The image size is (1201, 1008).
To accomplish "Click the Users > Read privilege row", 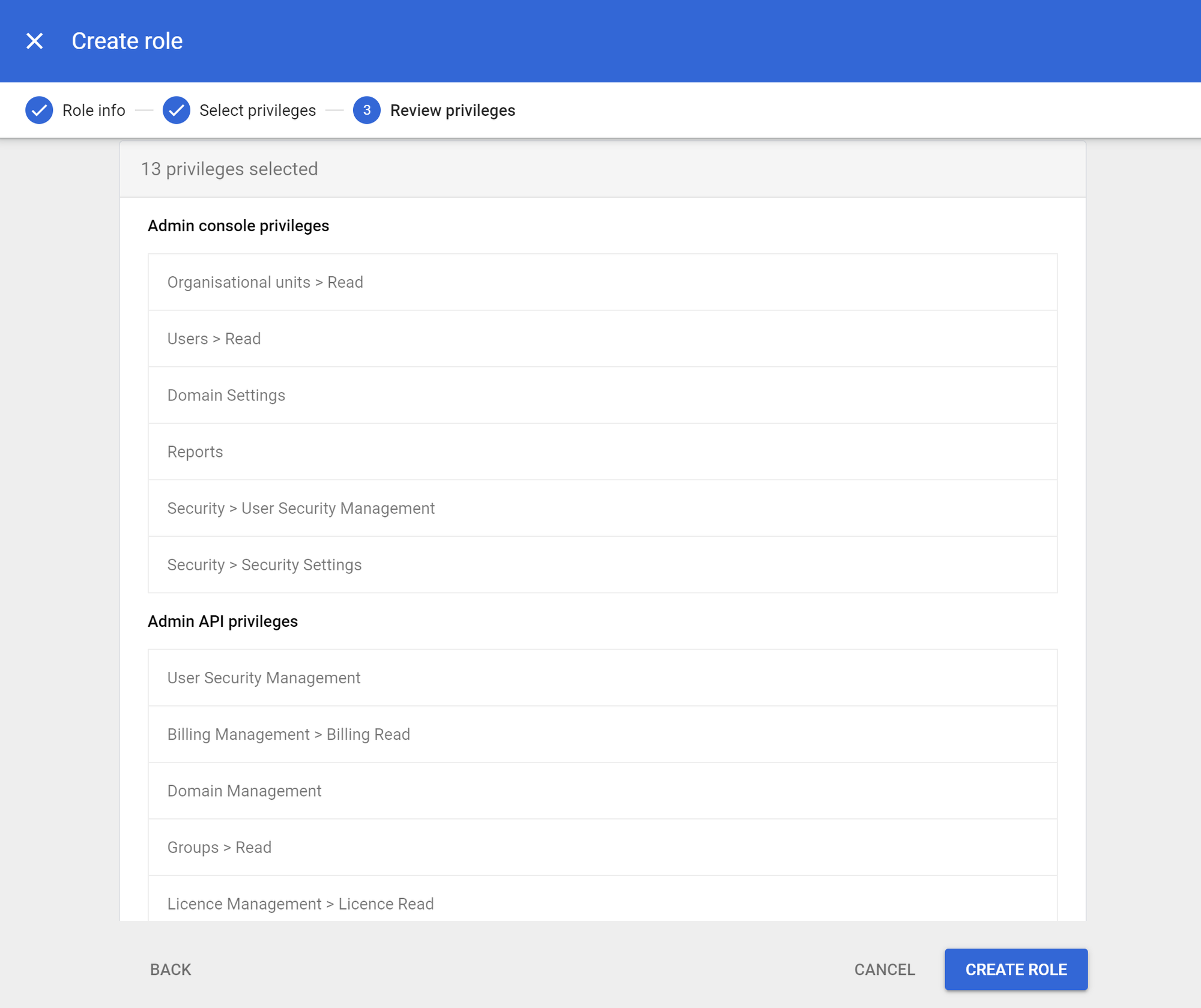I will pyautogui.click(x=602, y=339).
